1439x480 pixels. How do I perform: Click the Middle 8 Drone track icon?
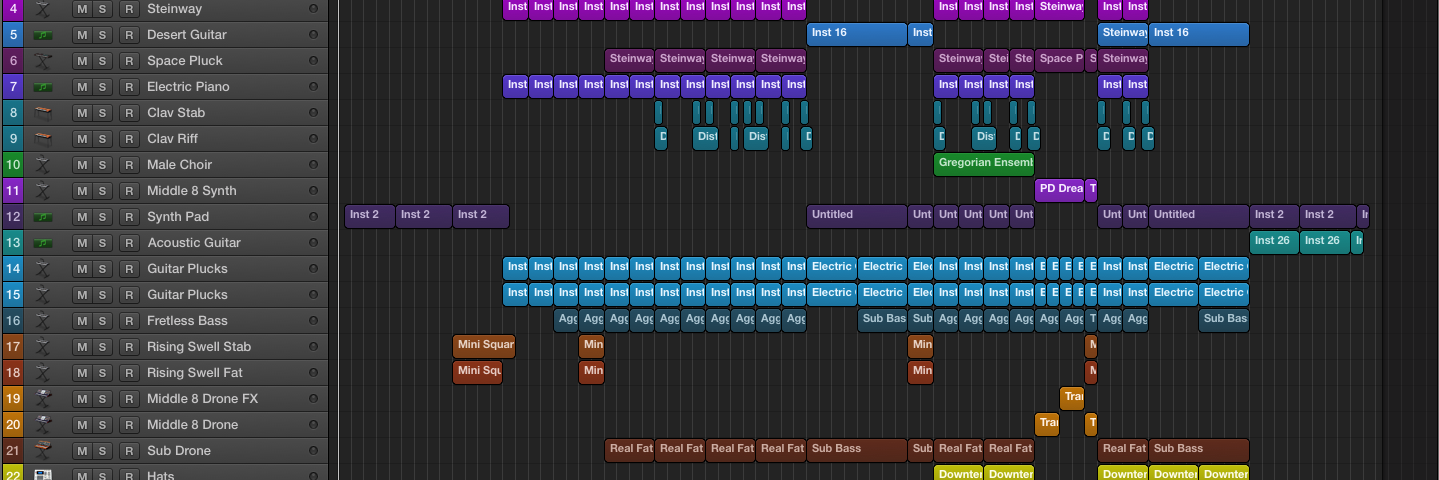pyautogui.click(x=42, y=424)
